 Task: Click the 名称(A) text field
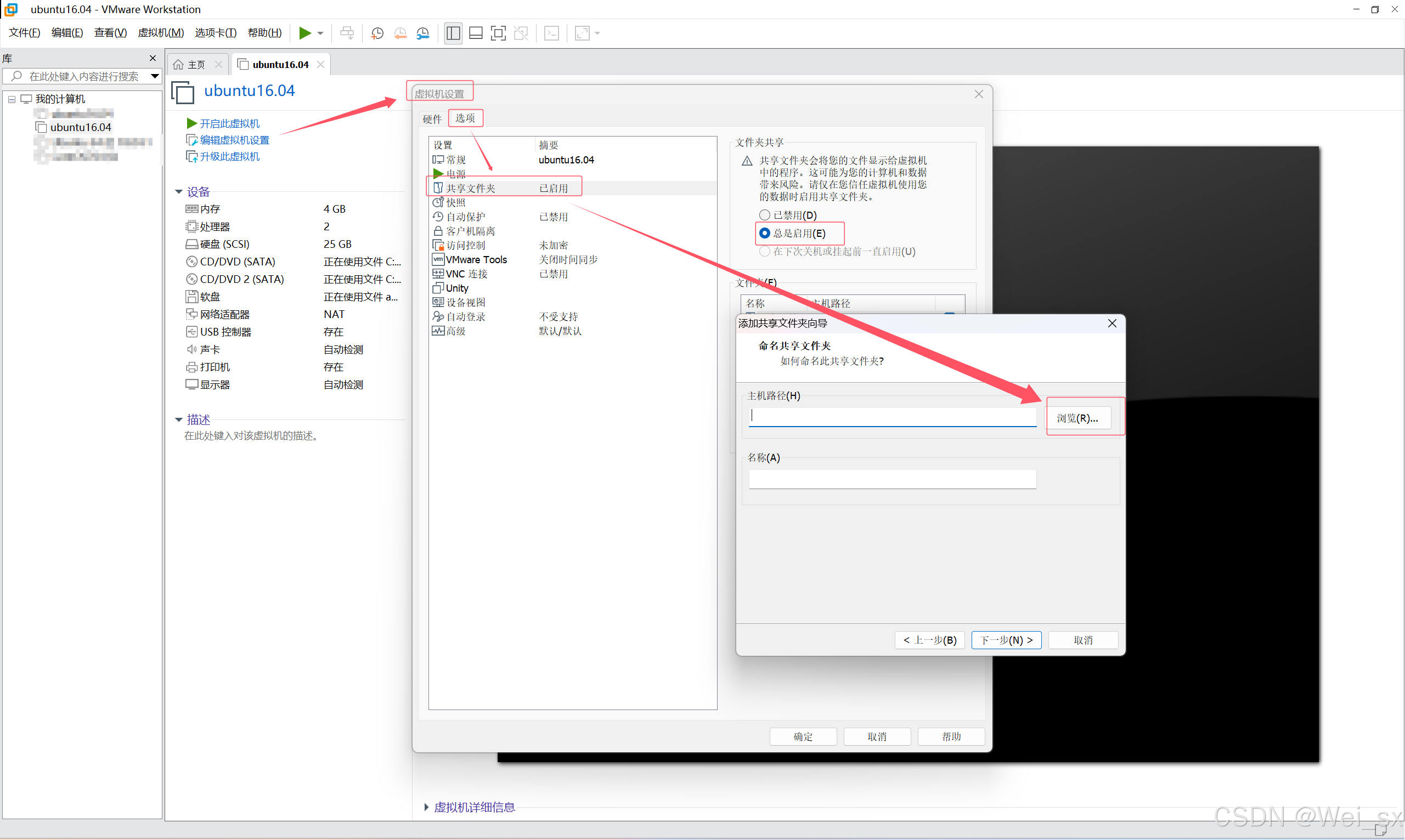[893, 479]
